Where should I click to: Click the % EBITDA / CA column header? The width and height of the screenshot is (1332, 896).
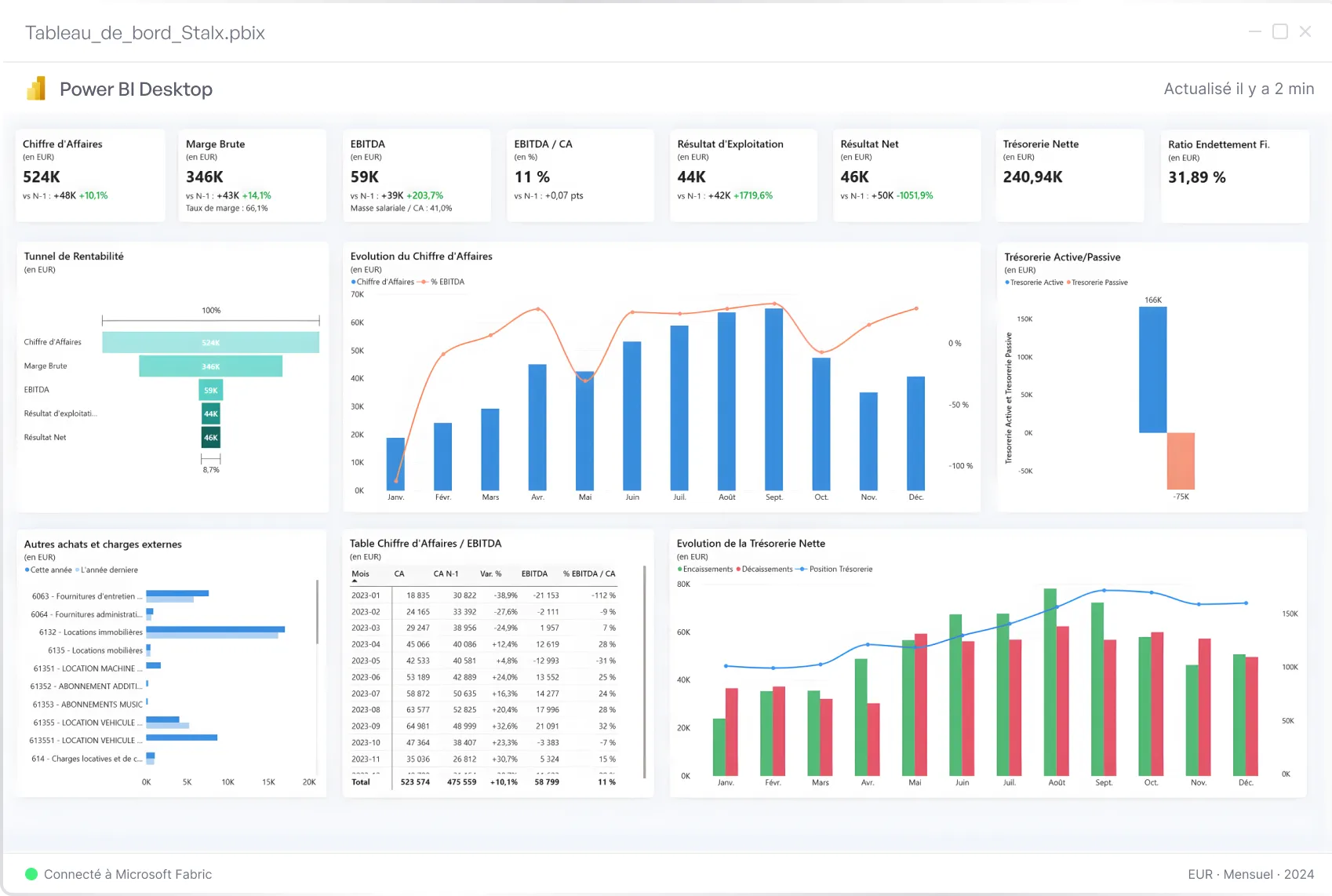[589, 574]
